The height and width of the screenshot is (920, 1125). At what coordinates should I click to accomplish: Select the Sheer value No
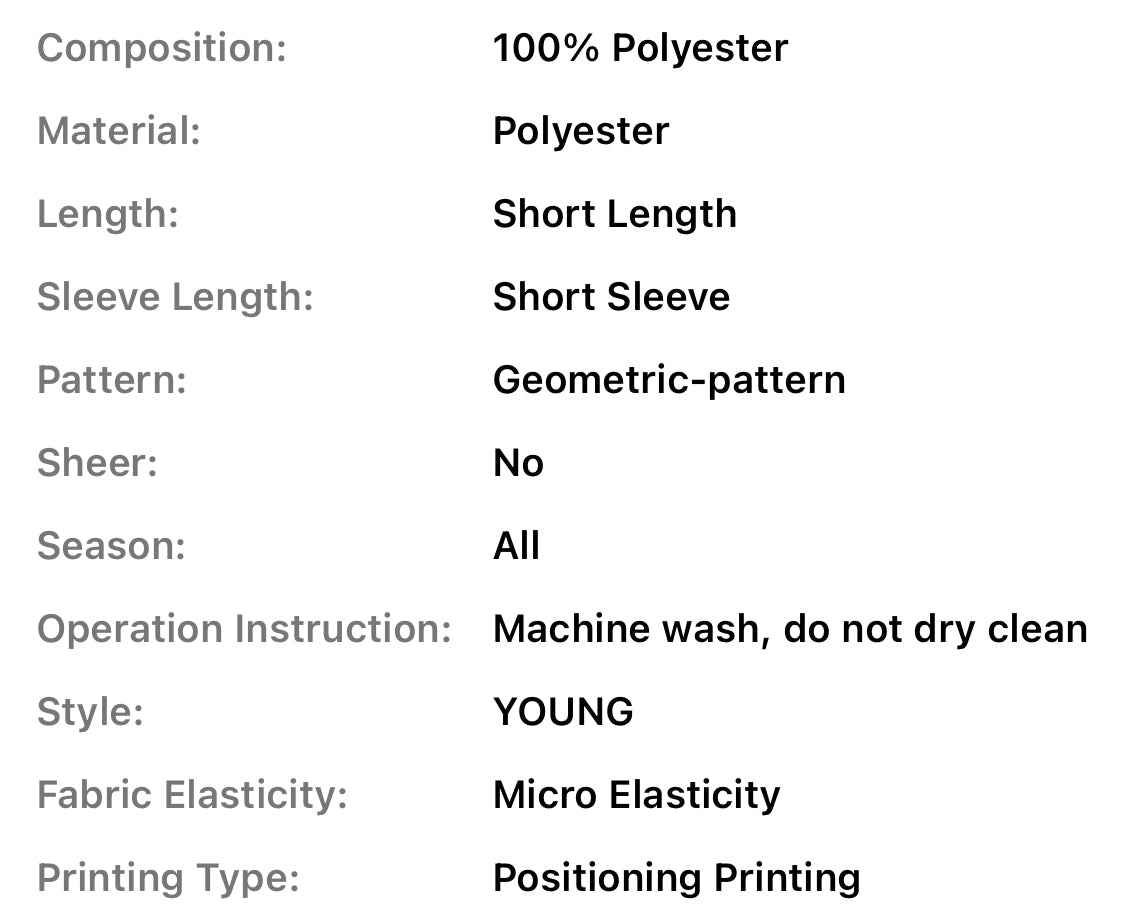(518, 463)
